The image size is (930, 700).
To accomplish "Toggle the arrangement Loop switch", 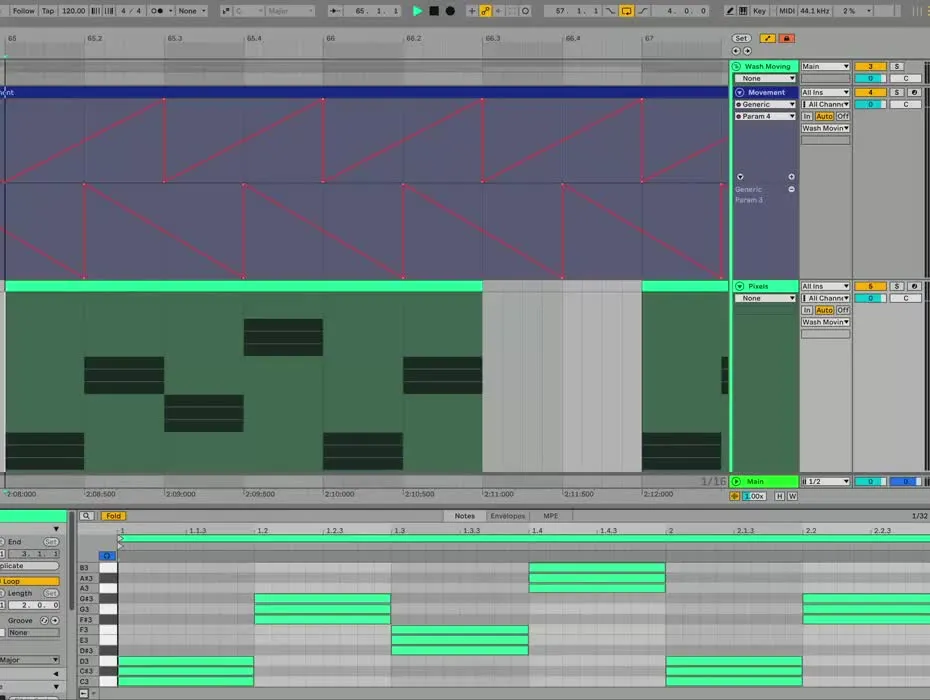I will (x=627, y=11).
